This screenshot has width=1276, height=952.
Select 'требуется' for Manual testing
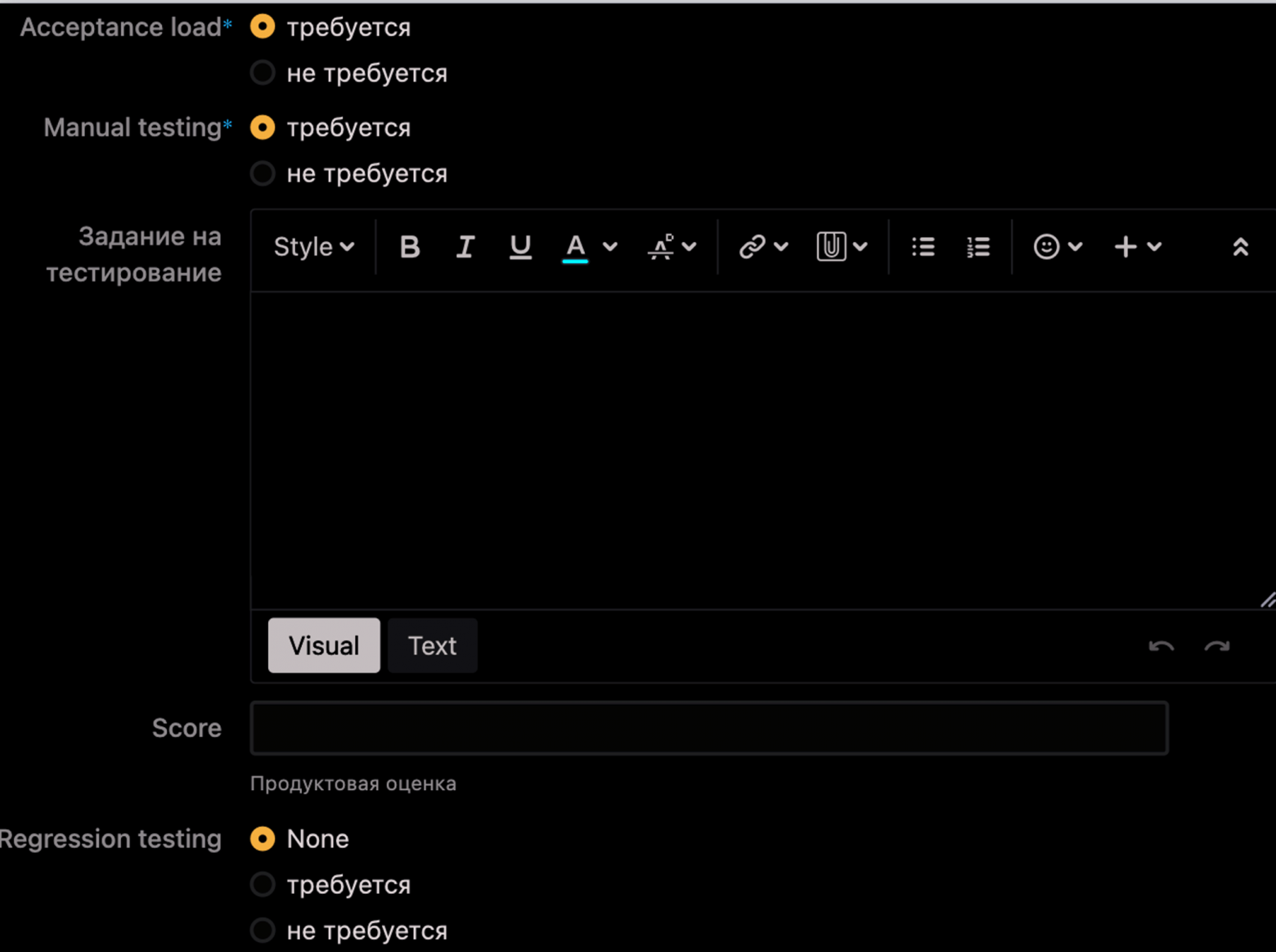tap(263, 128)
